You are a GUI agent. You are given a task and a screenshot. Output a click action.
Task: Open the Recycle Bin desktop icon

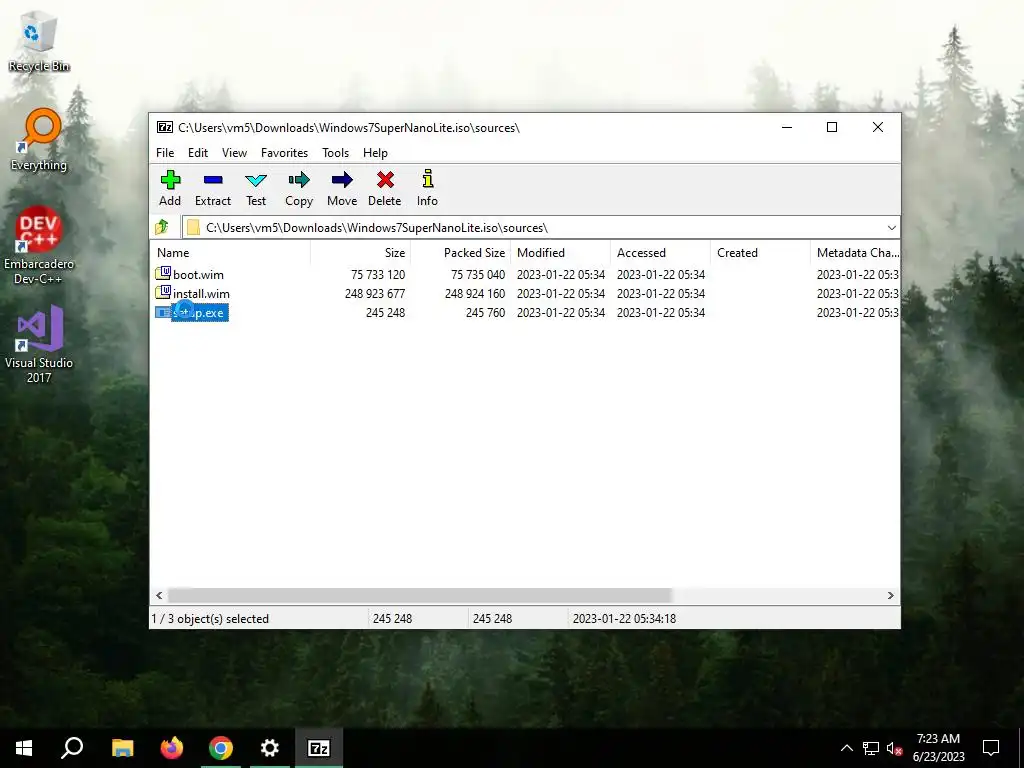tap(39, 40)
